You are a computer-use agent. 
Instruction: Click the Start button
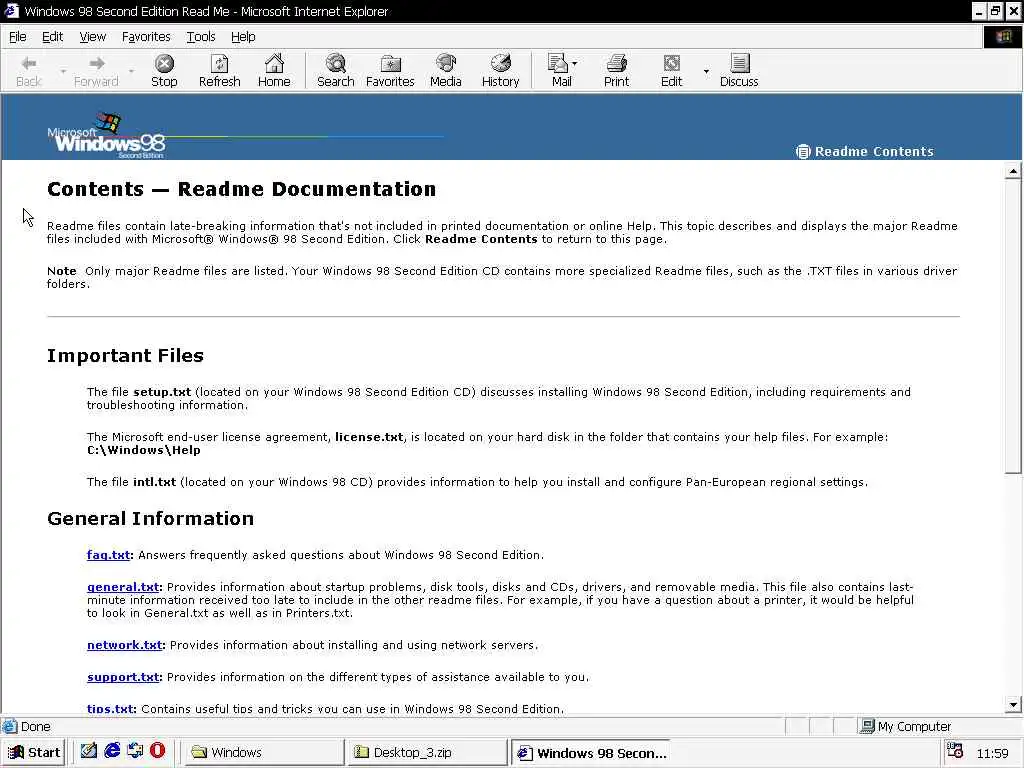[33, 752]
